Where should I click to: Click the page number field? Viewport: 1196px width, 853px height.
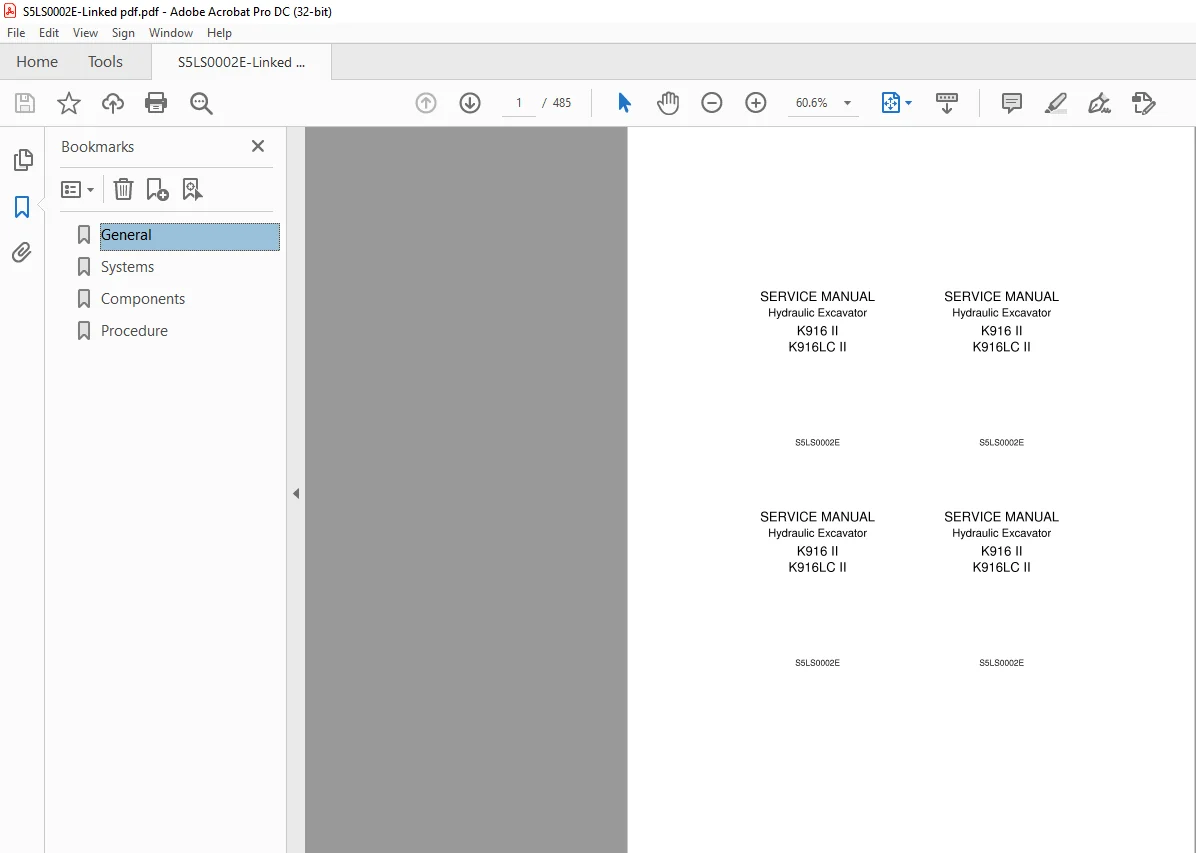pos(519,103)
